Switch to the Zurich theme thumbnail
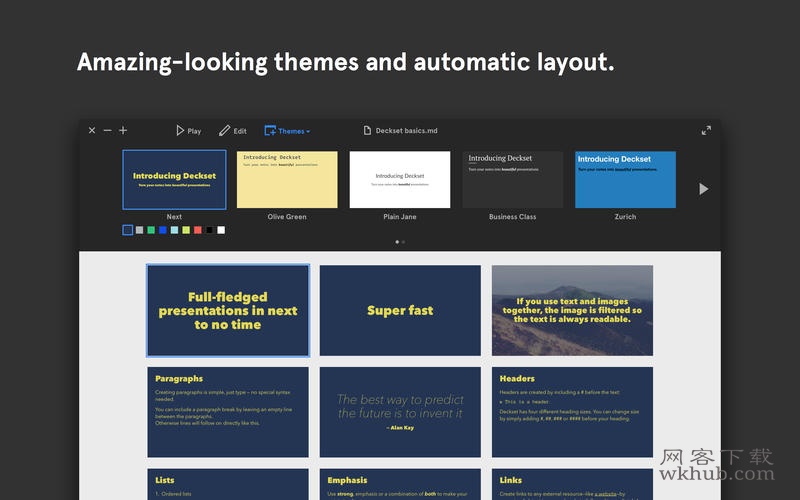800x500 pixels. pyautogui.click(x=626, y=180)
